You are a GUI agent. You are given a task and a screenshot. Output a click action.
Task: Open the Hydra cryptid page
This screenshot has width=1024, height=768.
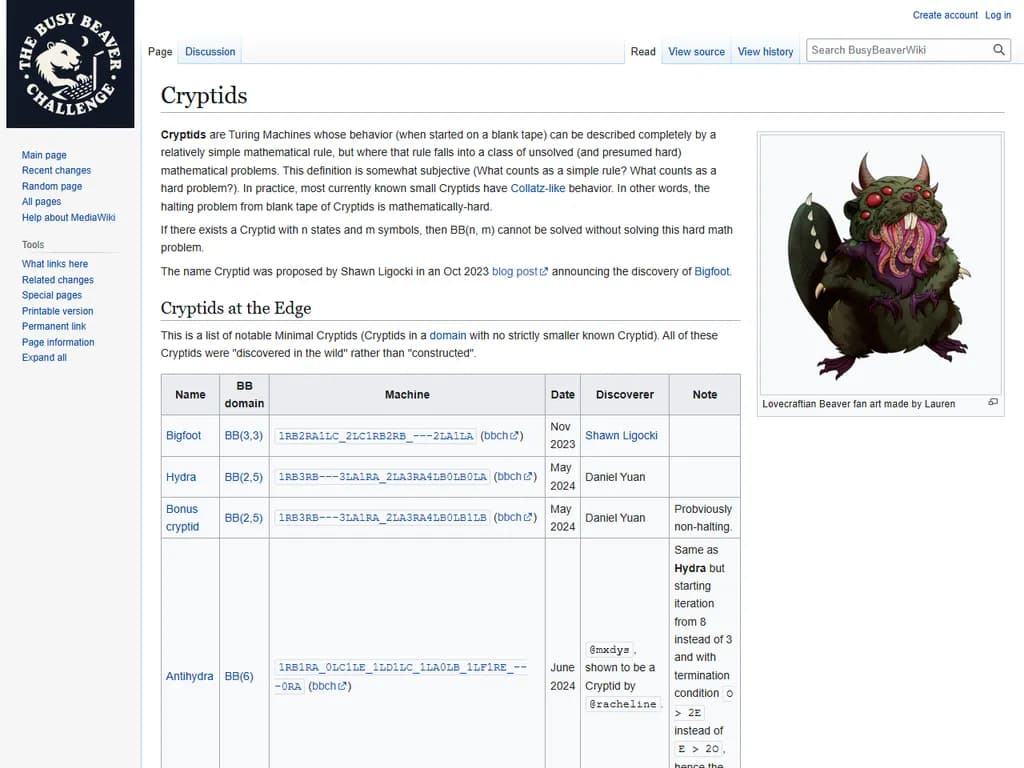coord(181,477)
